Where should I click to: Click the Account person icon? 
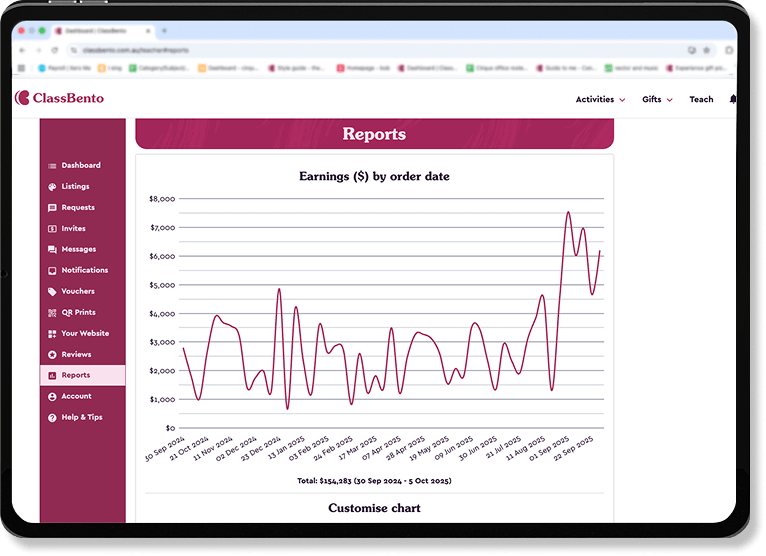tap(52, 397)
